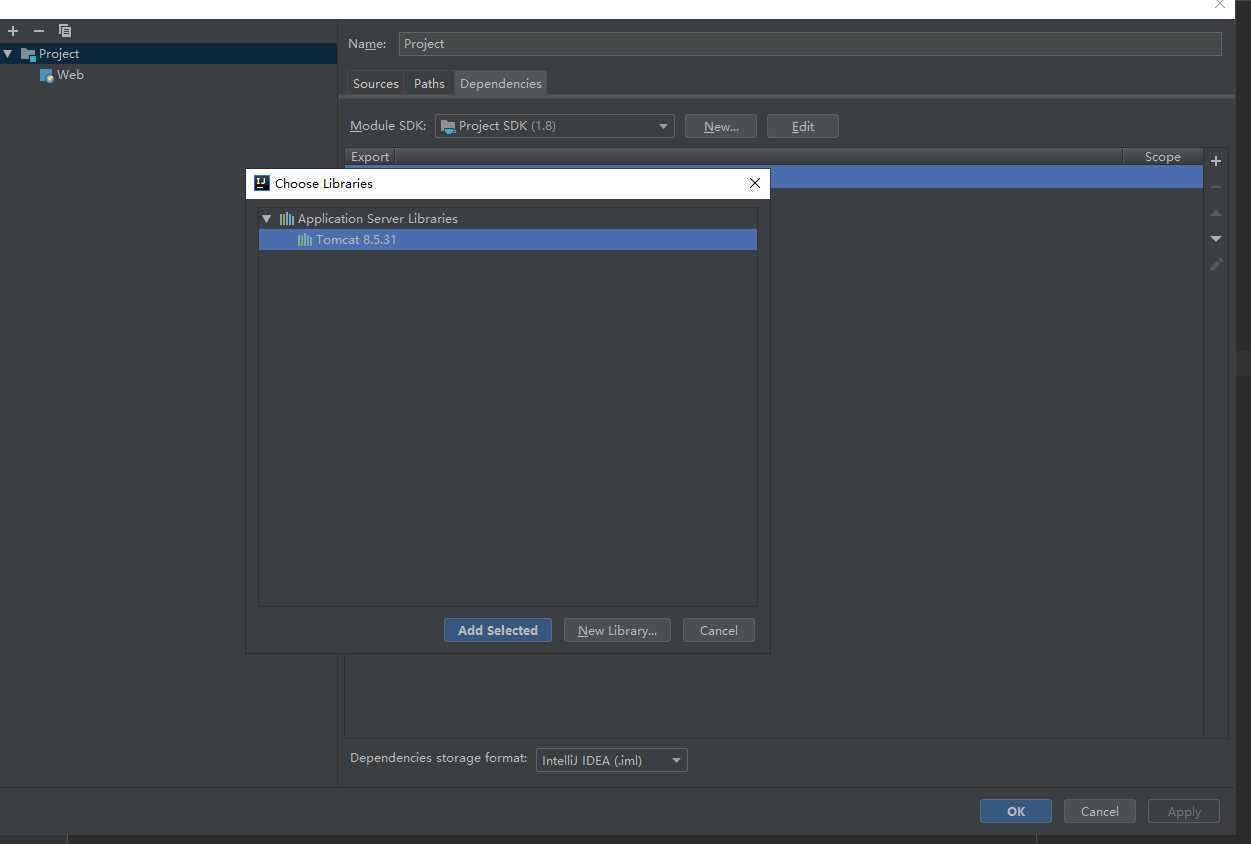The image size is (1251, 844).
Task: Click the add module plus icon
Action: click(x=13, y=31)
